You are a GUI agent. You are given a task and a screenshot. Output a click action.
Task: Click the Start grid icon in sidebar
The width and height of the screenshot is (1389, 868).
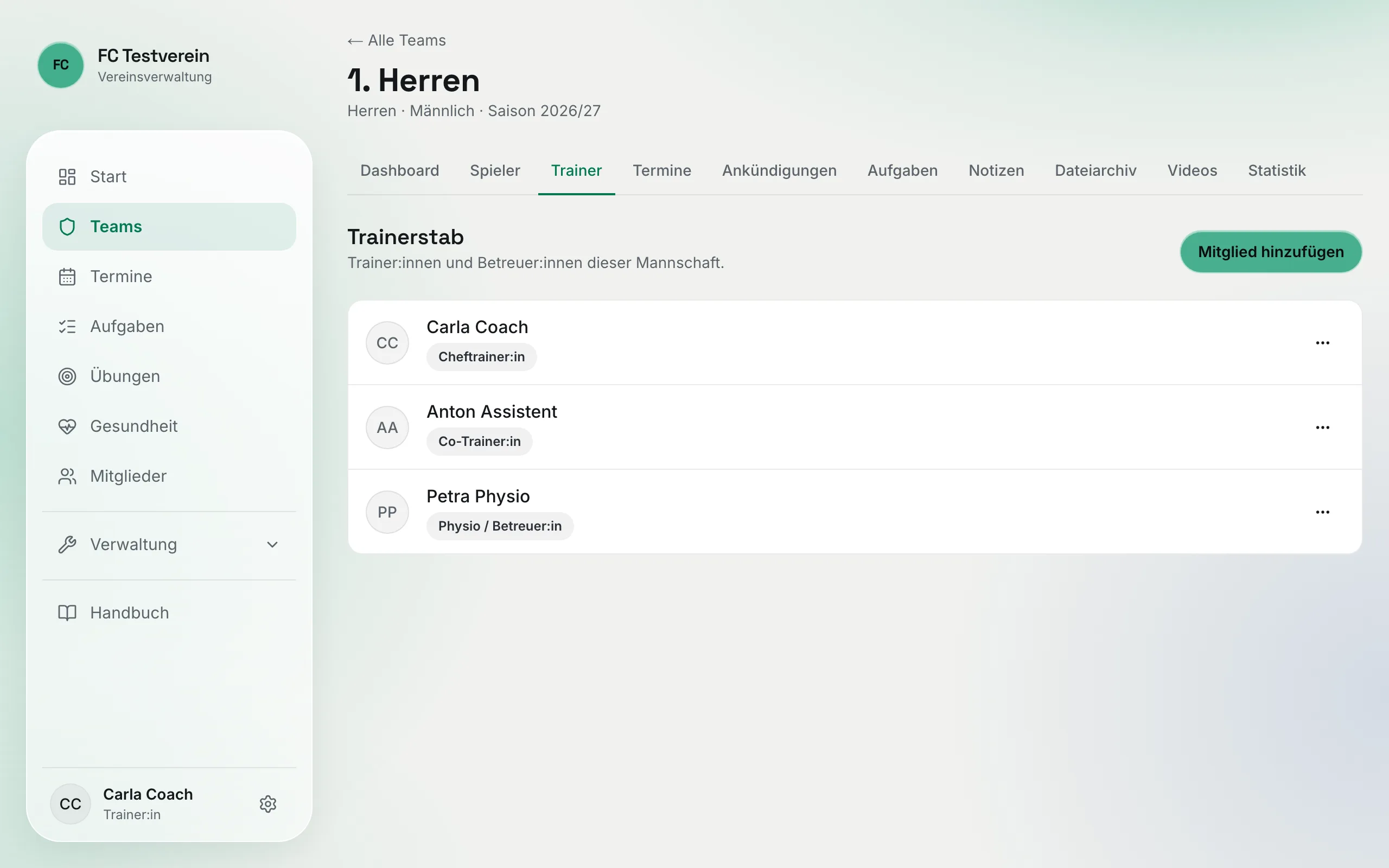[67, 177]
